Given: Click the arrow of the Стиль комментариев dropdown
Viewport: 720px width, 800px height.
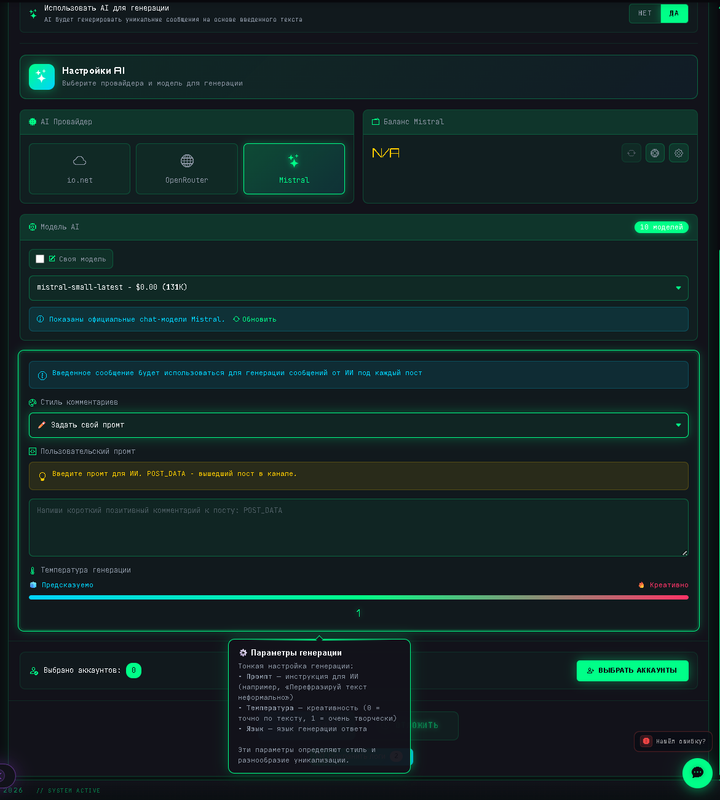Looking at the screenshot, I should [678, 425].
